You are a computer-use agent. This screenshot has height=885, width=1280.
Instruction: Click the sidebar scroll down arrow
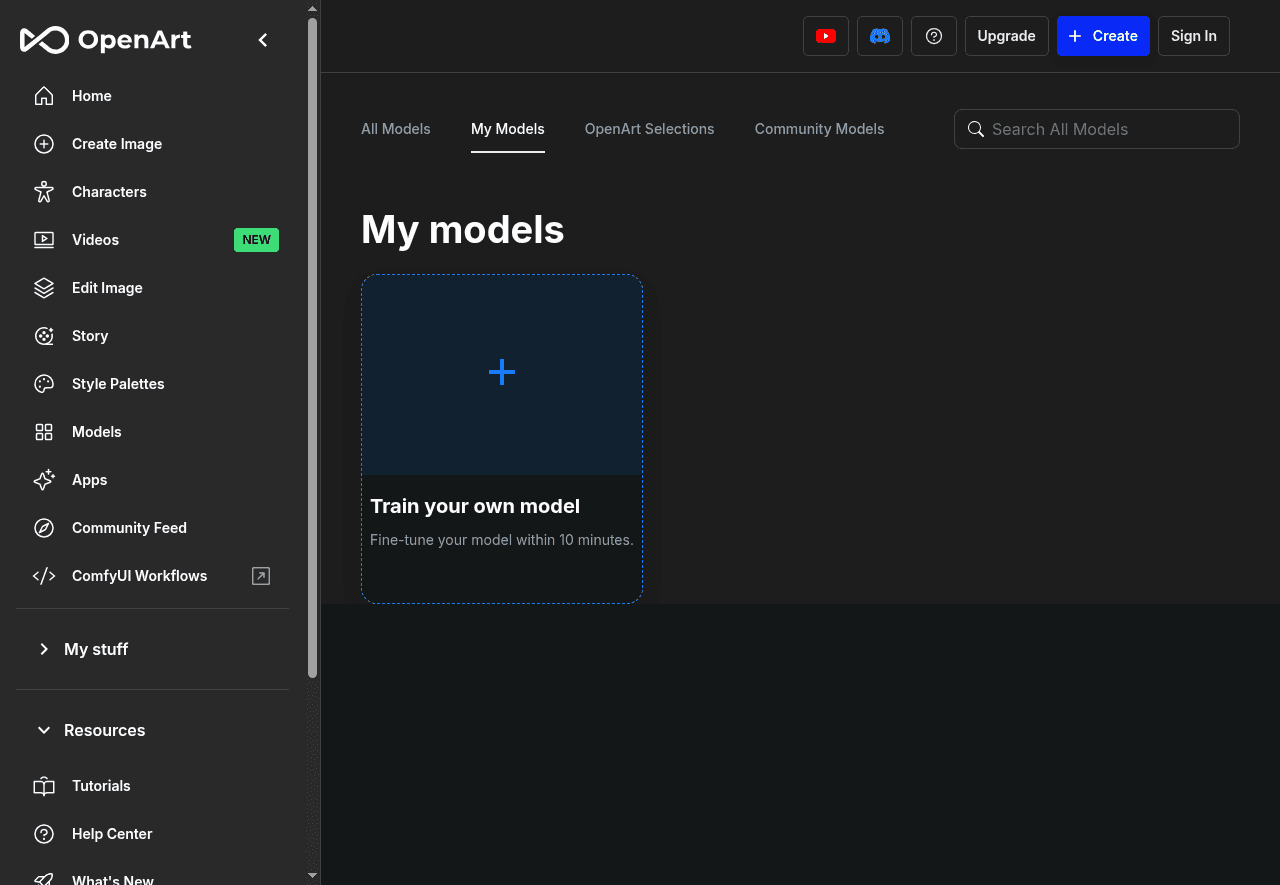[x=312, y=875]
